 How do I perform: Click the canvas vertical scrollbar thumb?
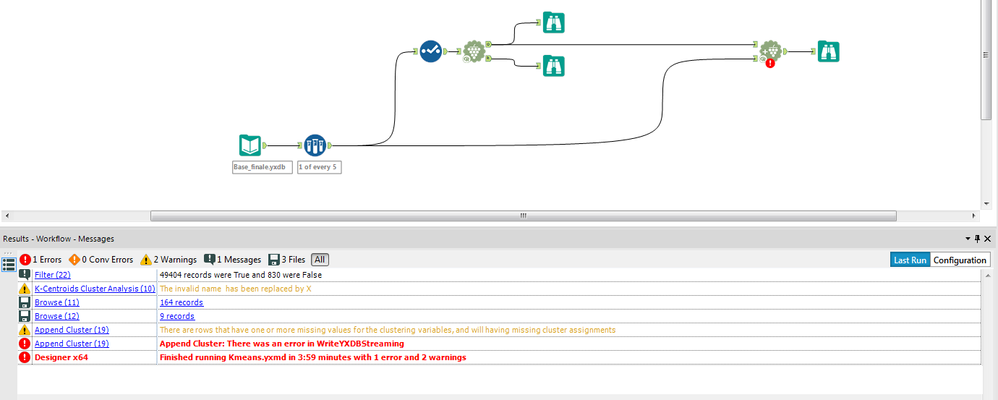click(x=986, y=59)
